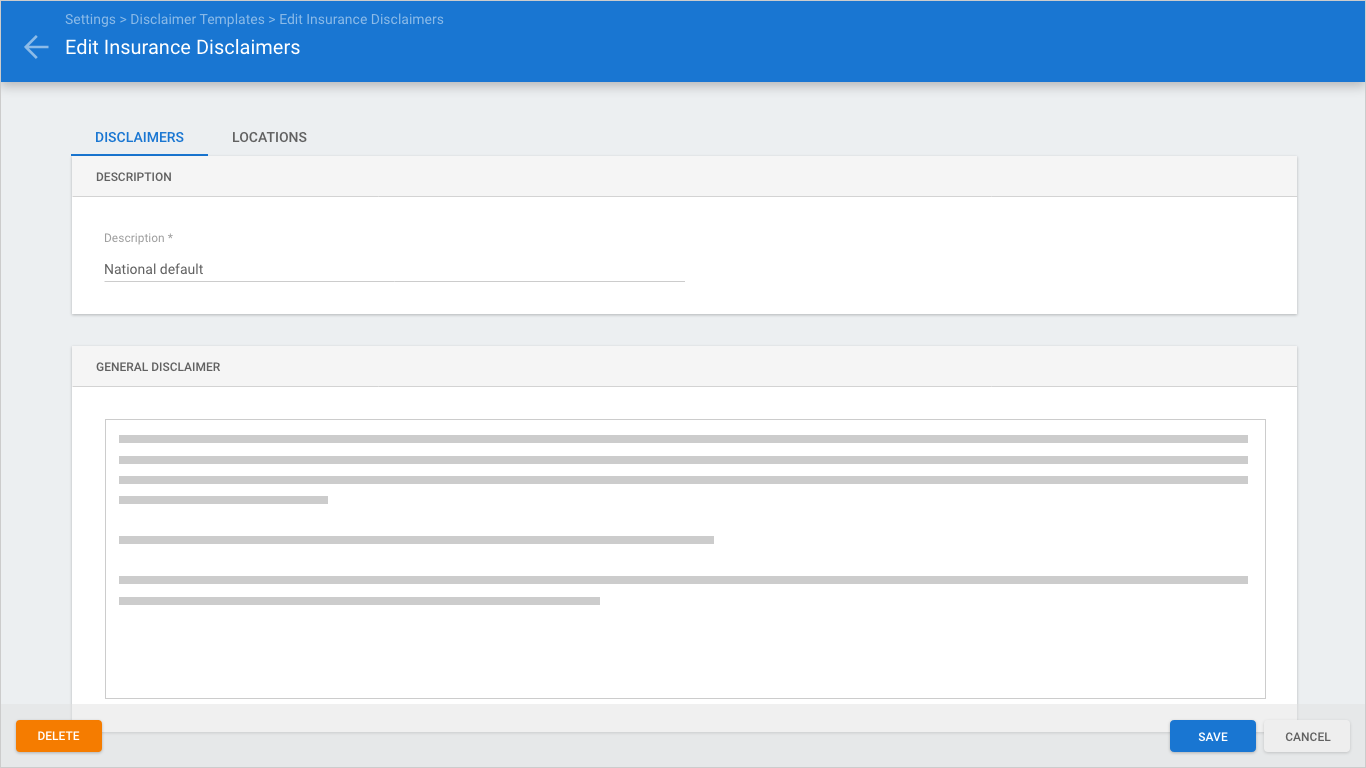Click the General Disclaimer section header
Image resolution: width=1366 pixels, height=768 pixels.
(158, 367)
